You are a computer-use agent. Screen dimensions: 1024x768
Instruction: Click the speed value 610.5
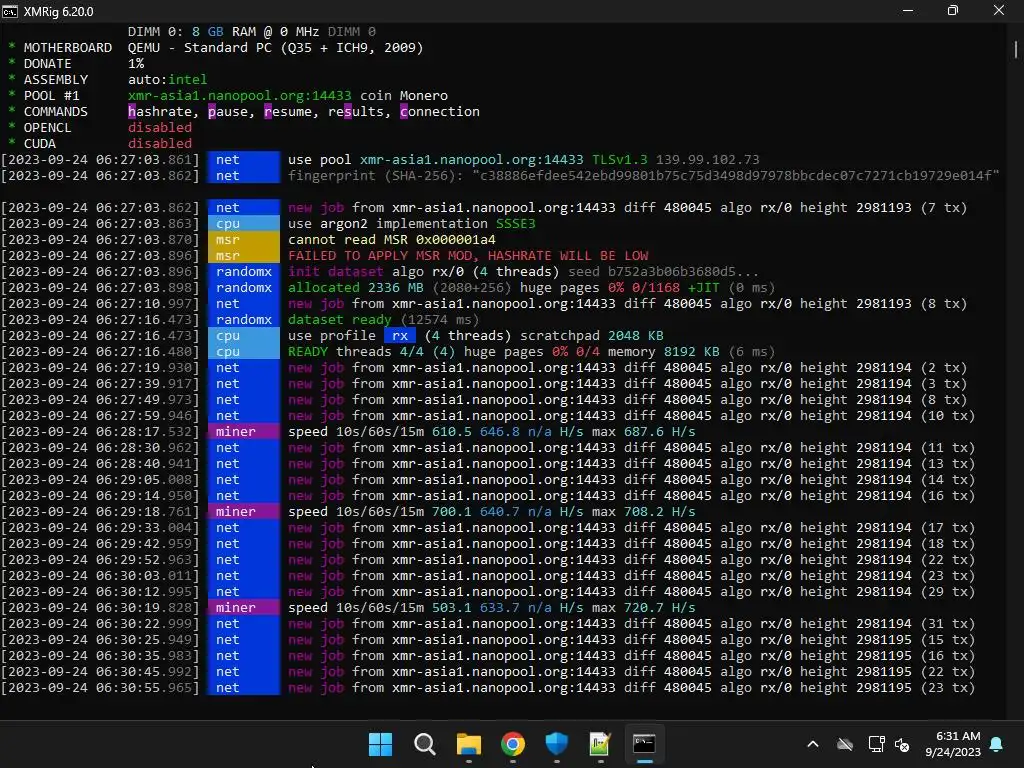click(x=451, y=432)
